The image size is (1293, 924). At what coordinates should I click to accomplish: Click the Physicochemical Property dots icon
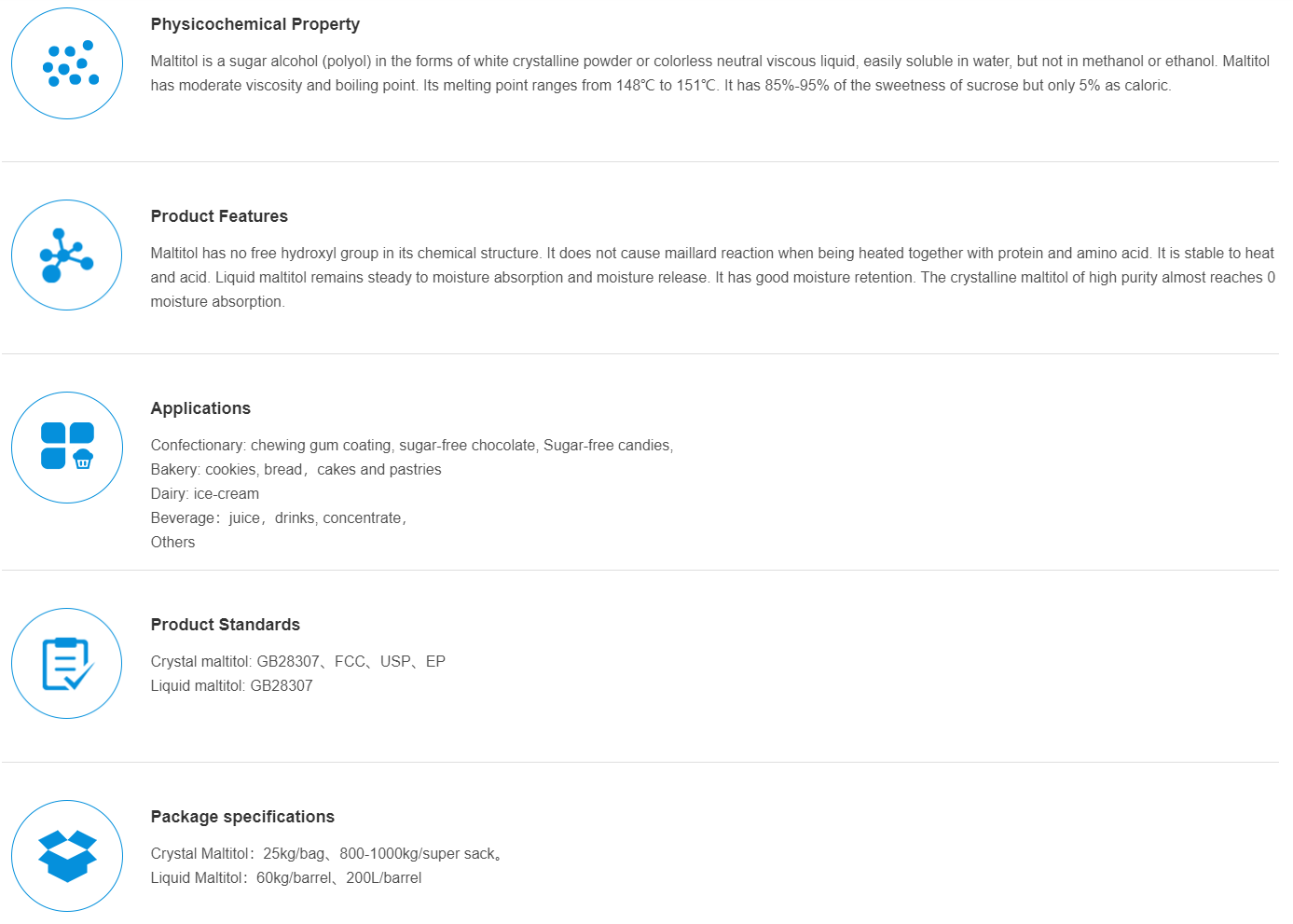67,63
